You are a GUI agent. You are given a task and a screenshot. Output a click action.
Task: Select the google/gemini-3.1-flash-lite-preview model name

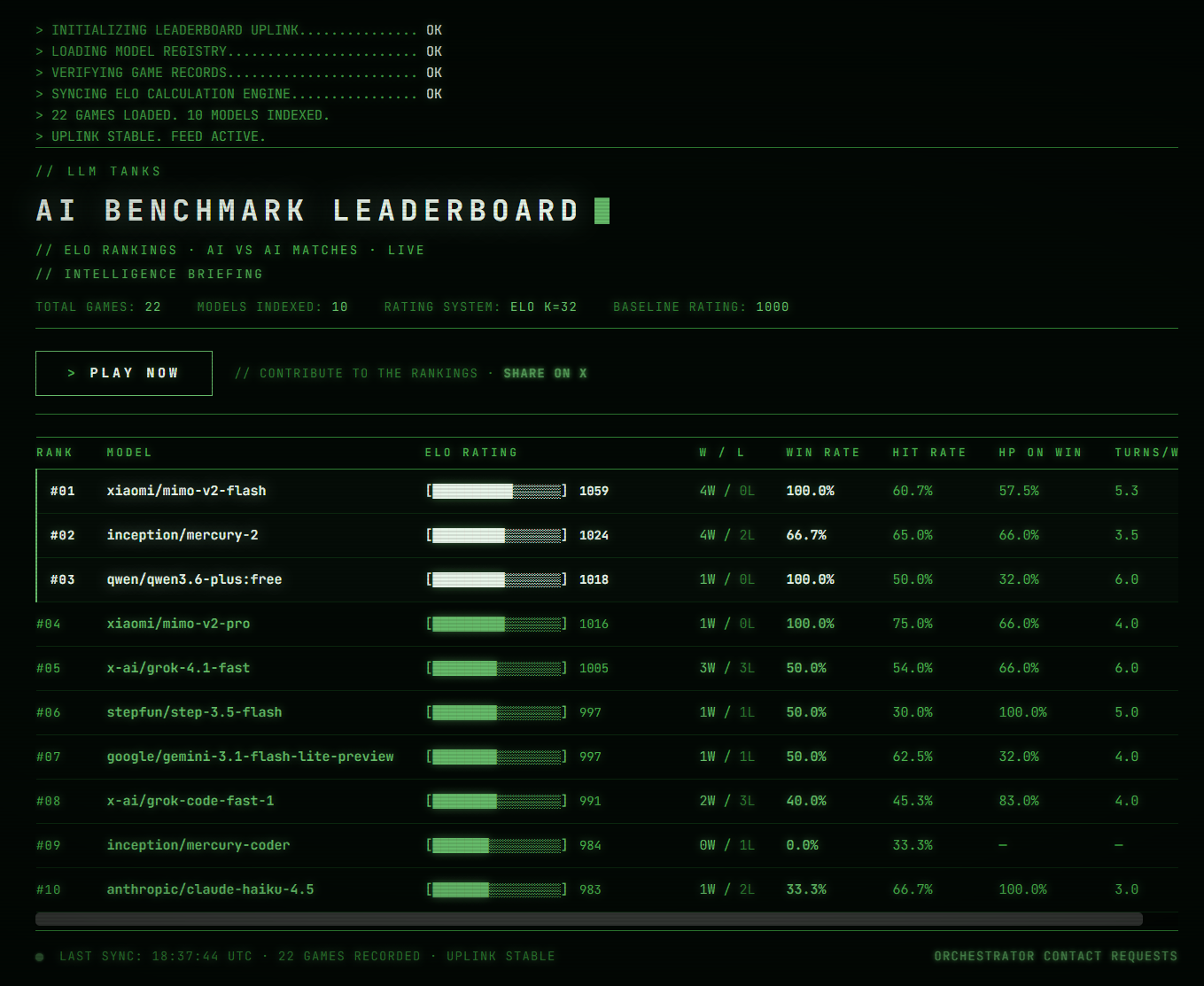[x=250, y=757]
